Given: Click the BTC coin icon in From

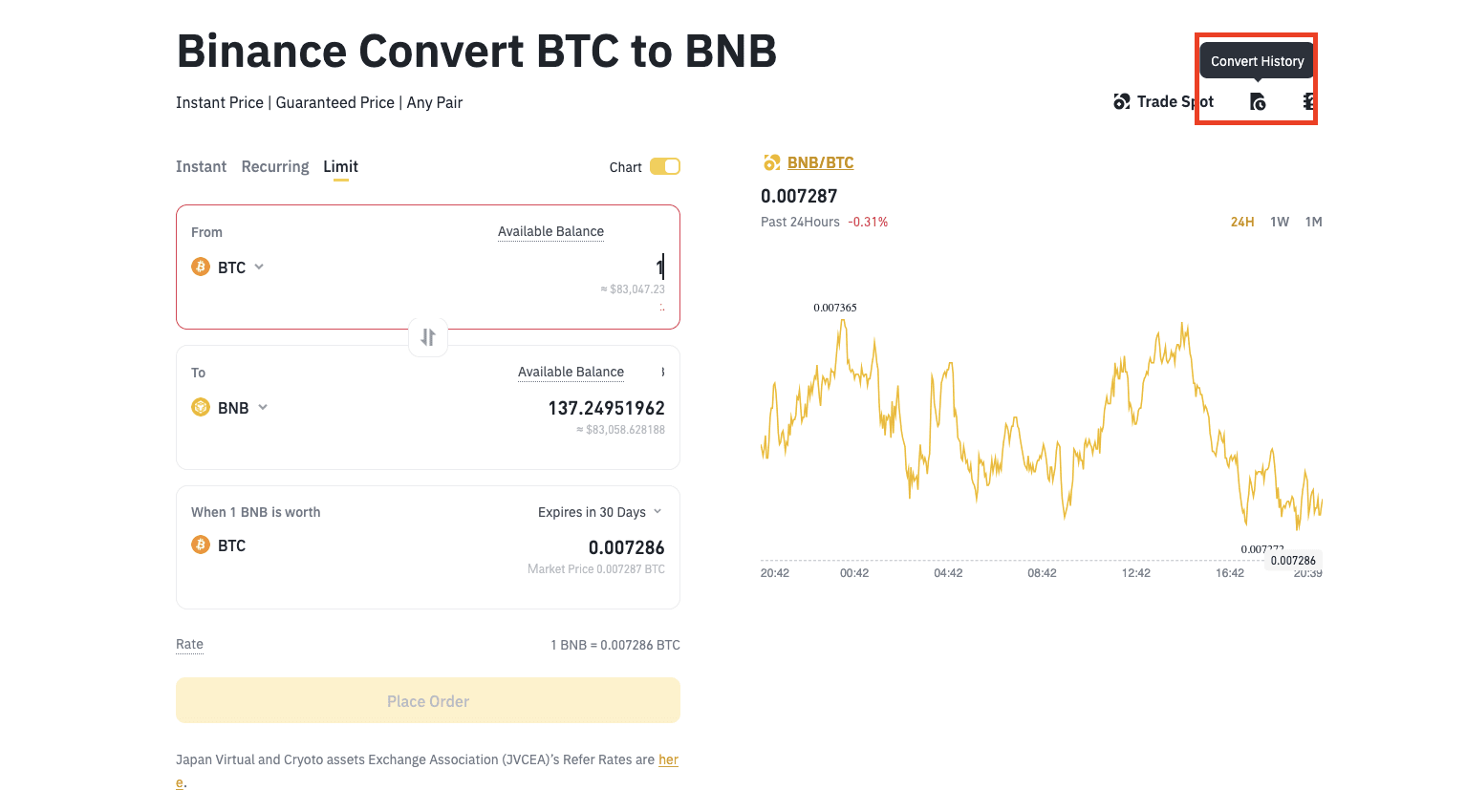Looking at the screenshot, I should pos(201,267).
